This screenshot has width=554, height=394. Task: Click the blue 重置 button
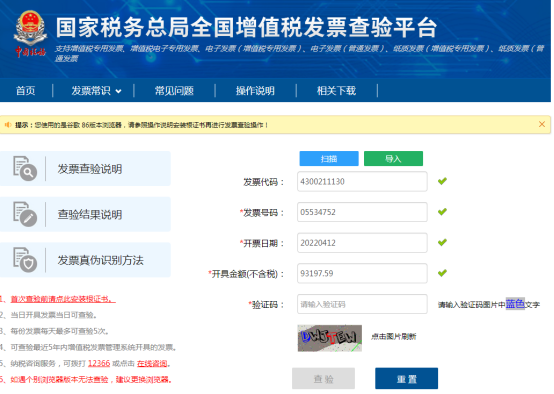[x=406, y=378]
